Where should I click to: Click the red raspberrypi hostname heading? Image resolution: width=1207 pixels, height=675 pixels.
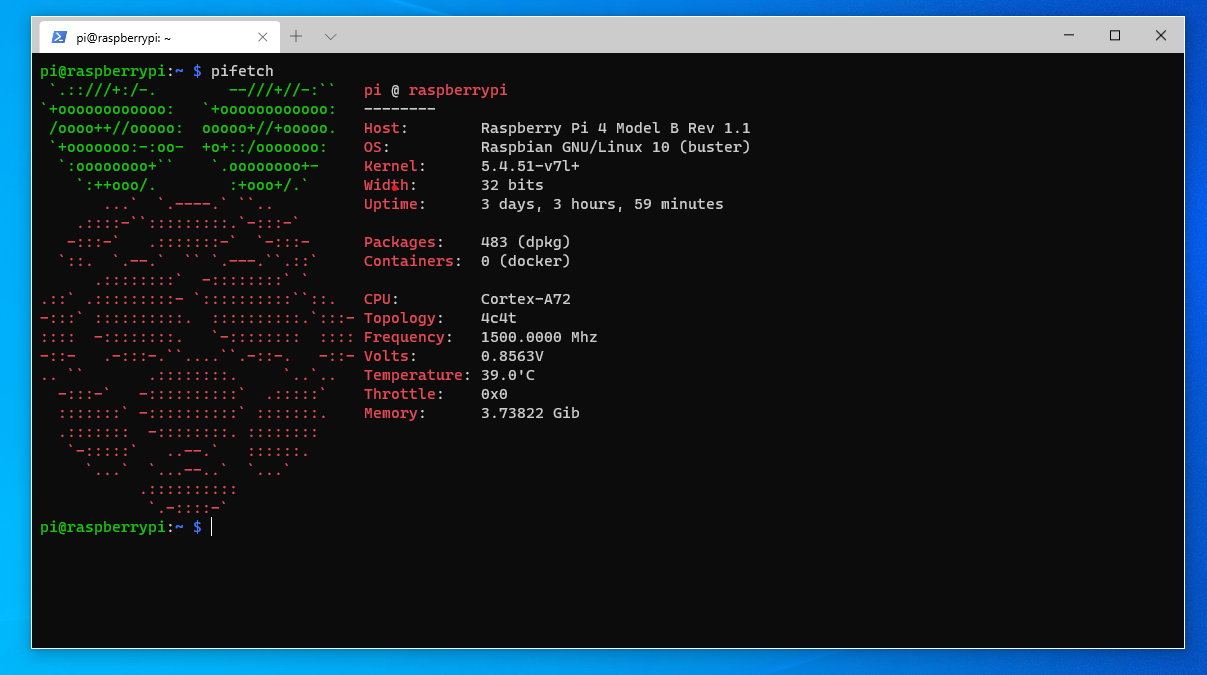click(458, 90)
